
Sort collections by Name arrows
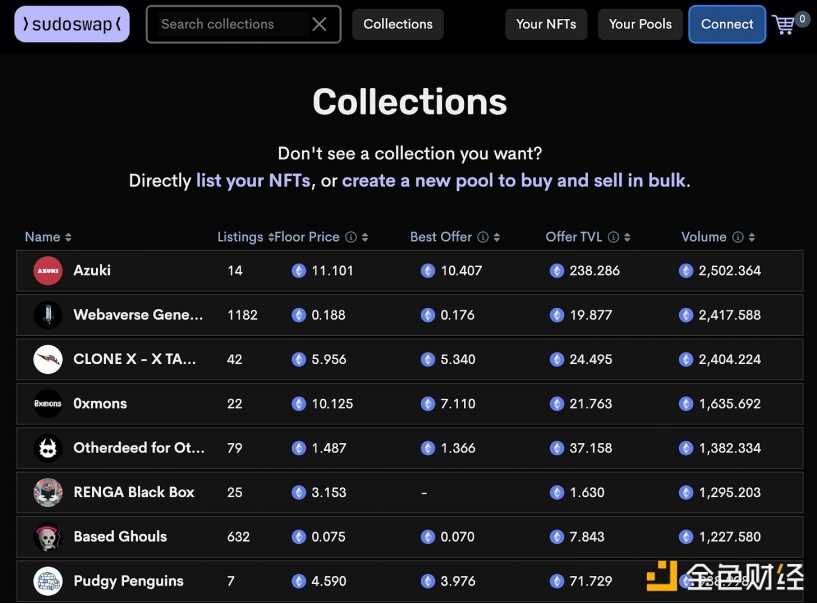68,237
